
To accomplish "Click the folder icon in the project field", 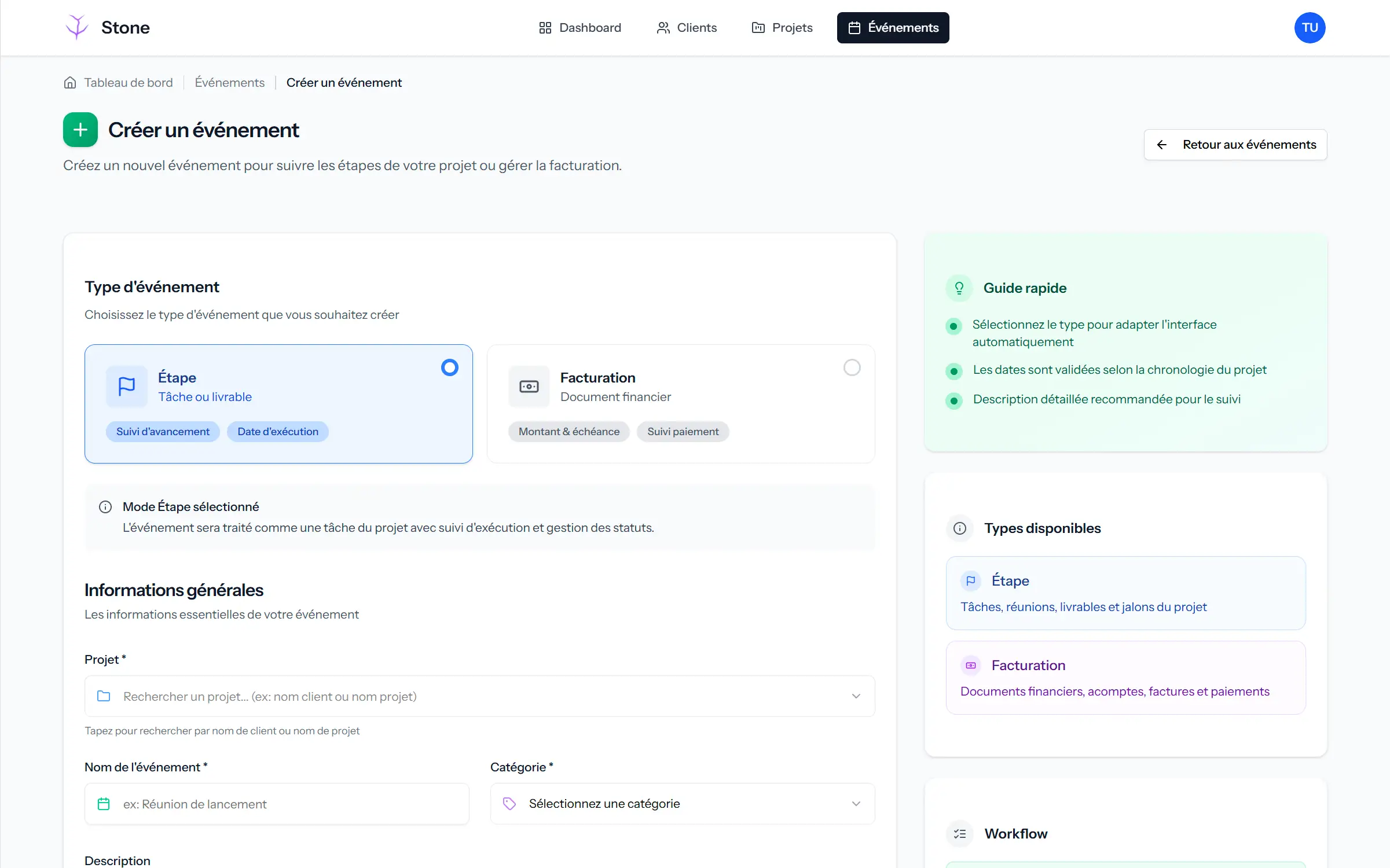I will (104, 696).
